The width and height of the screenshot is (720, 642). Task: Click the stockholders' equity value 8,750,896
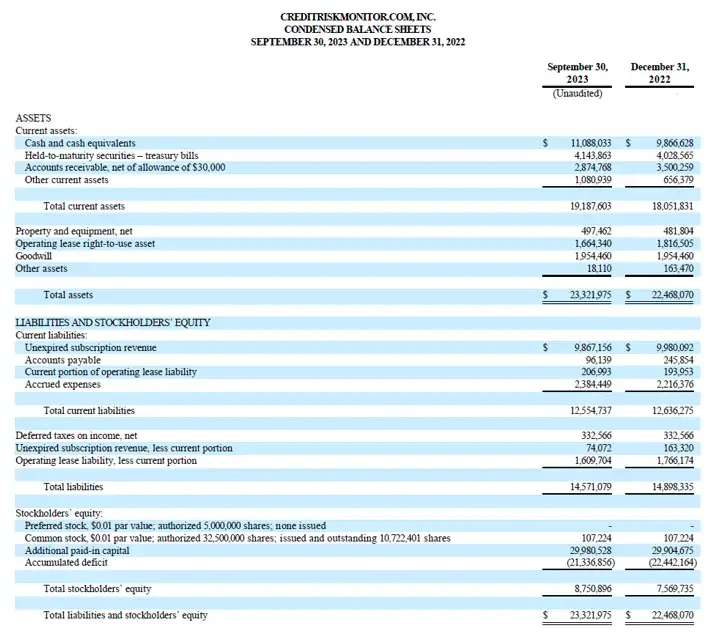(593, 589)
